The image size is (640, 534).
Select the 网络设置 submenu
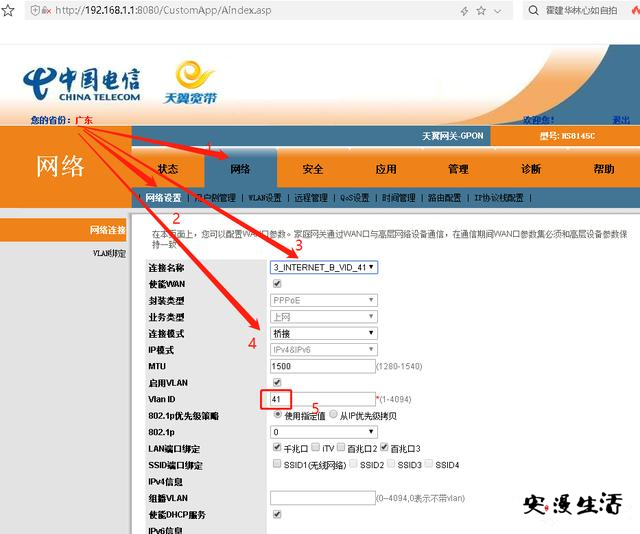pos(163,198)
